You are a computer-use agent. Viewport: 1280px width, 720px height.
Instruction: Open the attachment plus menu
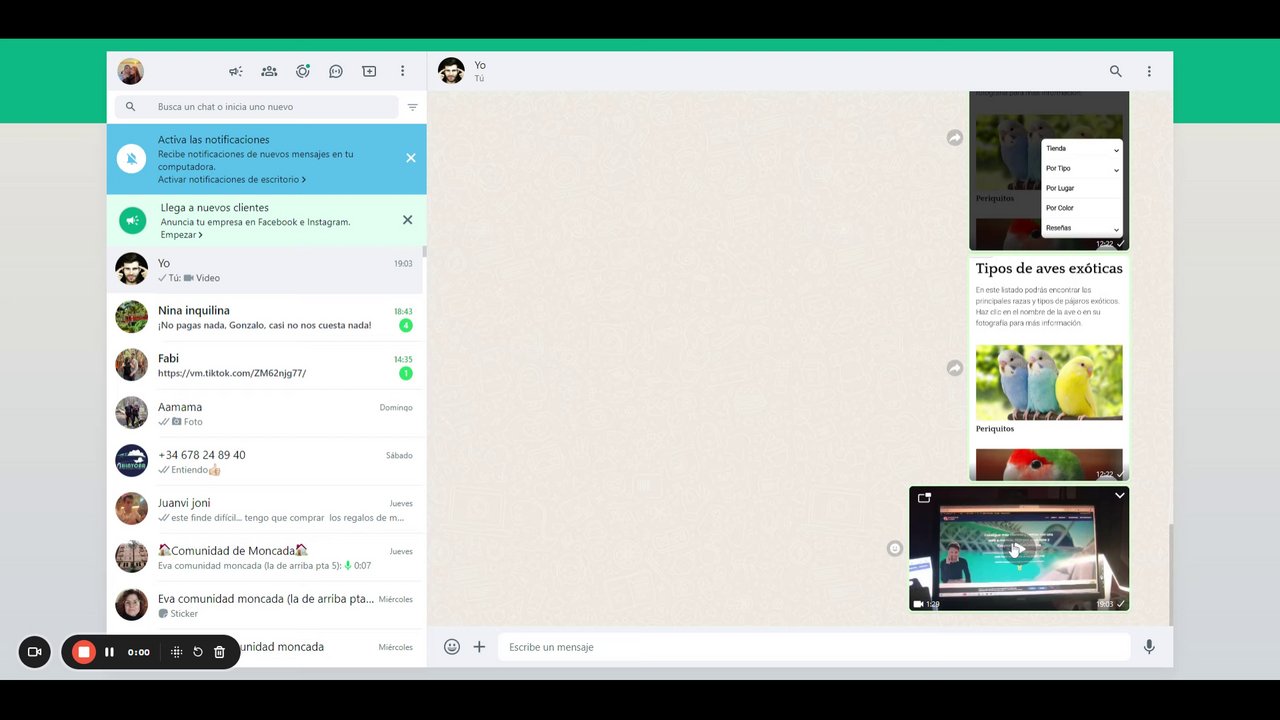coord(479,647)
